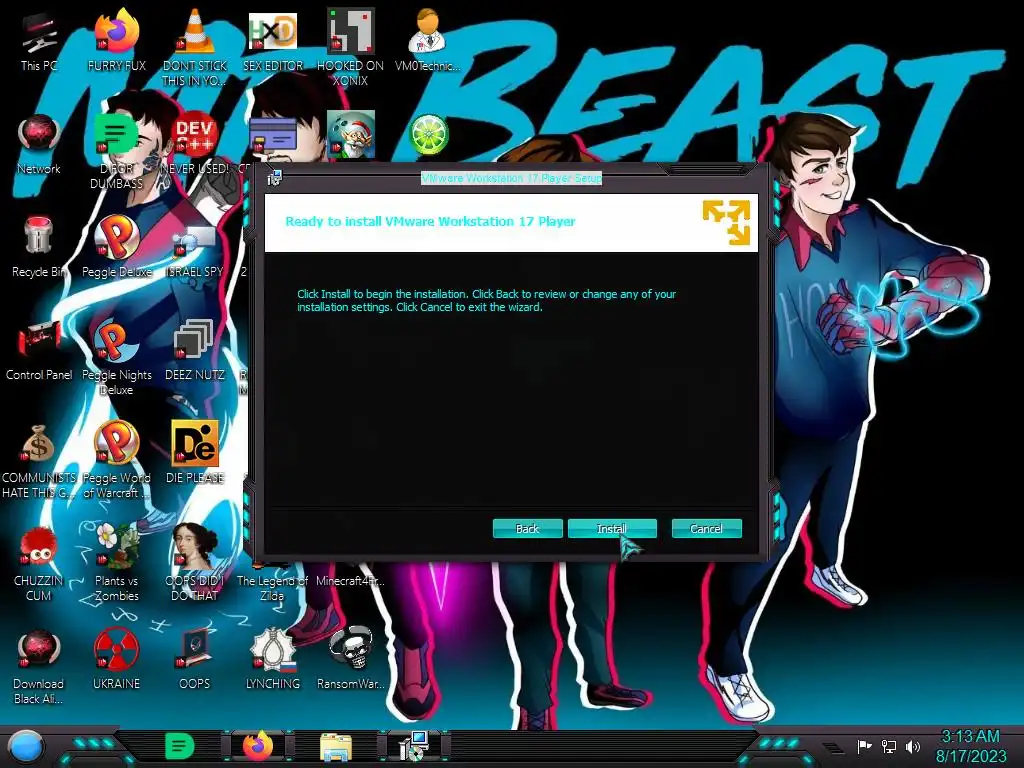Open Firefox from the taskbar
The height and width of the screenshot is (768, 1024).
pos(258,746)
